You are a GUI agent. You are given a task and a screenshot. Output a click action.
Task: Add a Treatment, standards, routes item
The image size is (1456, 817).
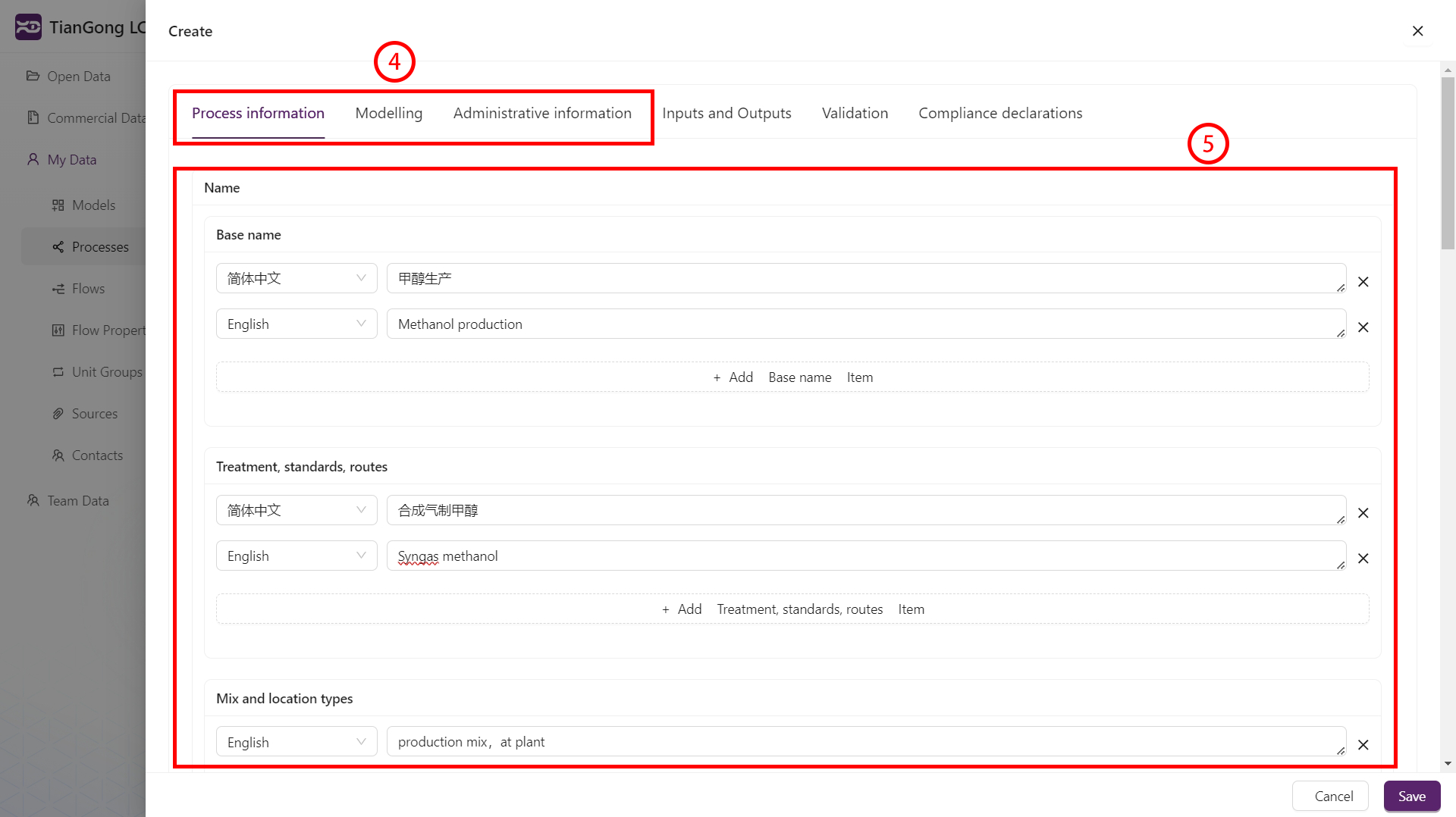pos(792,609)
